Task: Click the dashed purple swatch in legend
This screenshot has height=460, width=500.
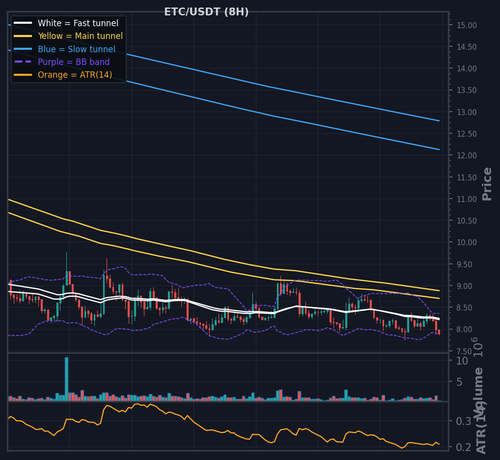Action: pos(23,62)
